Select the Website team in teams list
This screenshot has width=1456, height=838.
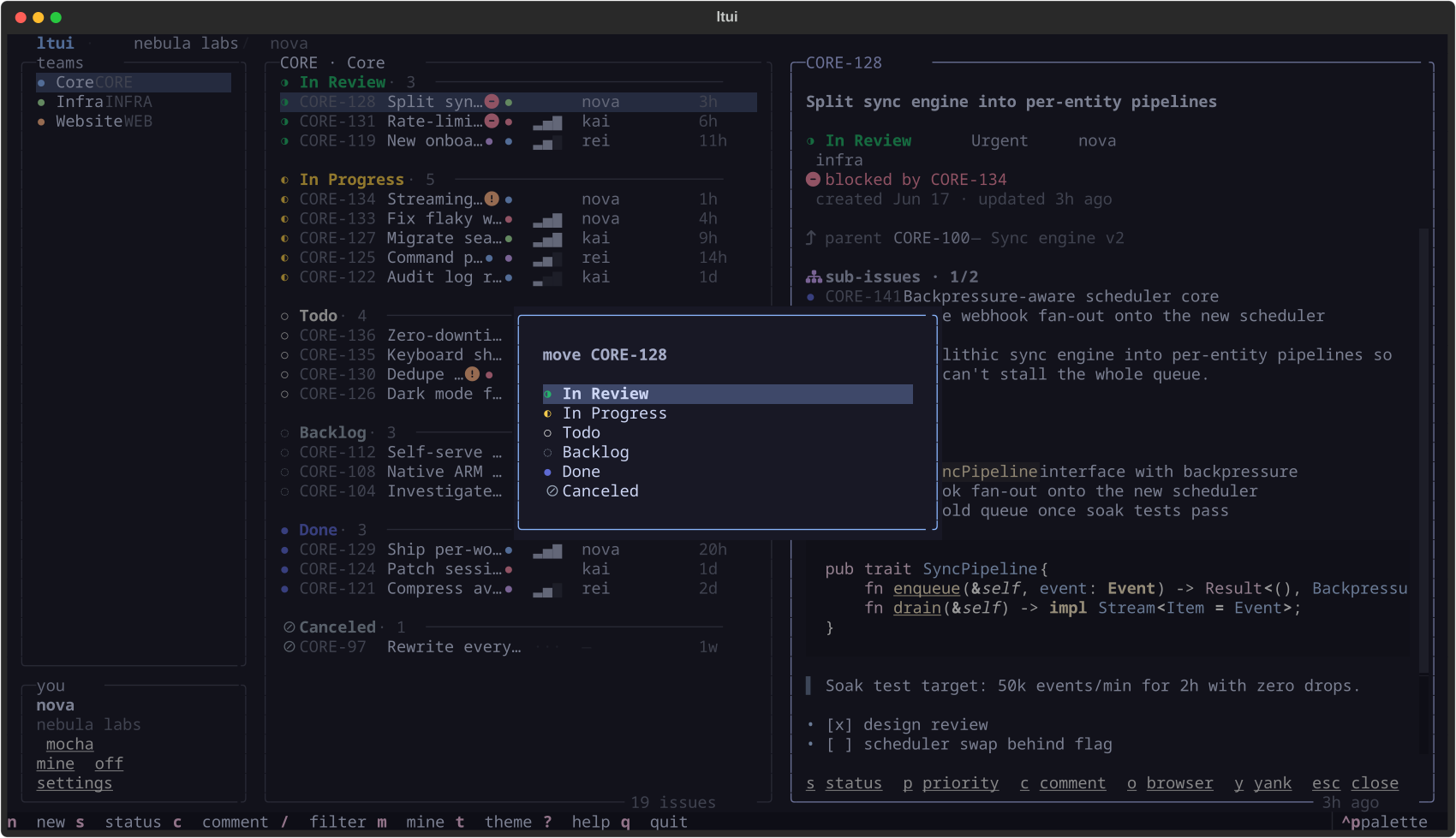pyautogui.click(x=134, y=122)
